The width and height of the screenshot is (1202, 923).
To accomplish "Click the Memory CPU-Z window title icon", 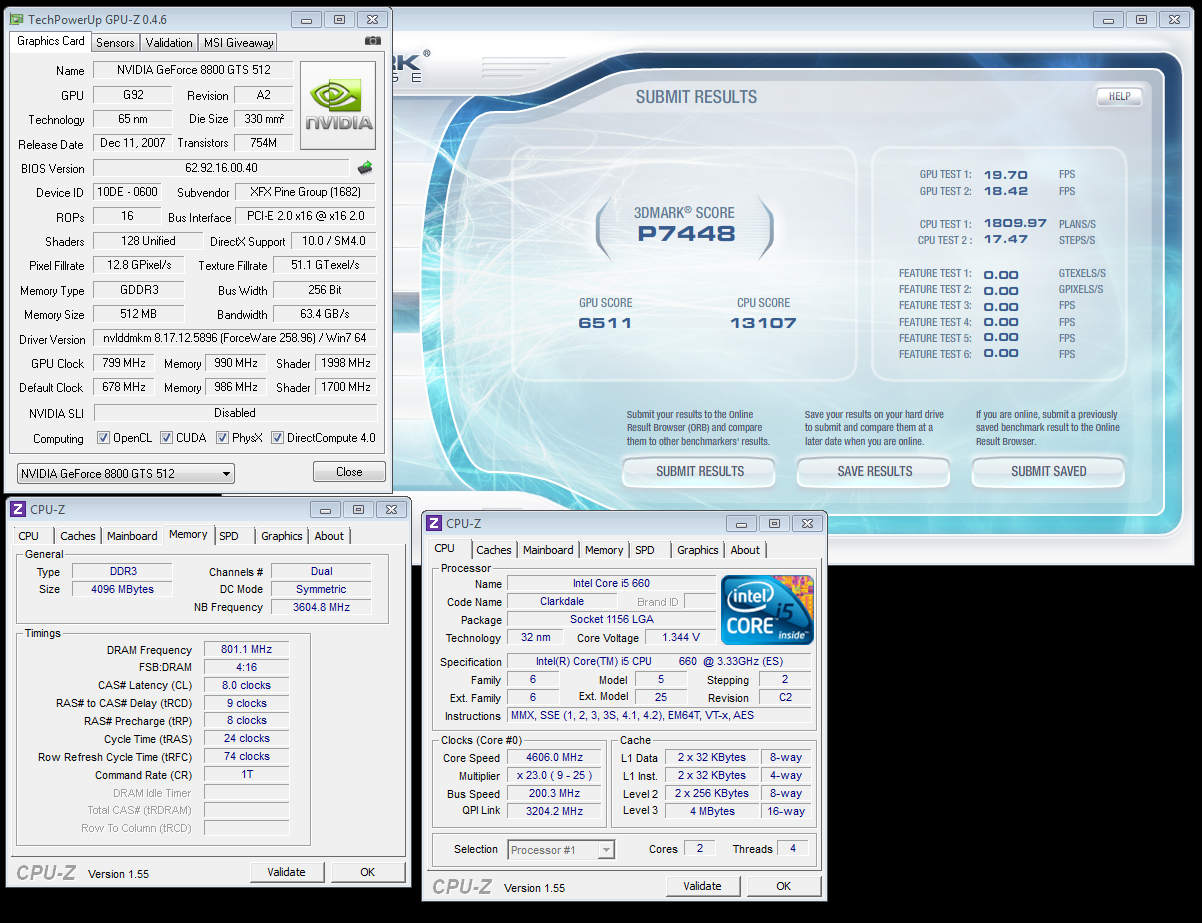I will [17, 509].
